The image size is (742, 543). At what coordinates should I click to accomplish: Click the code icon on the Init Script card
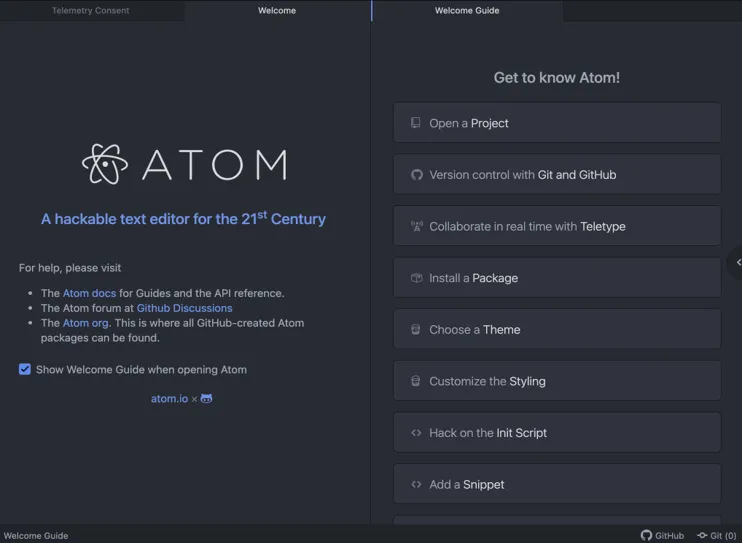point(416,433)
